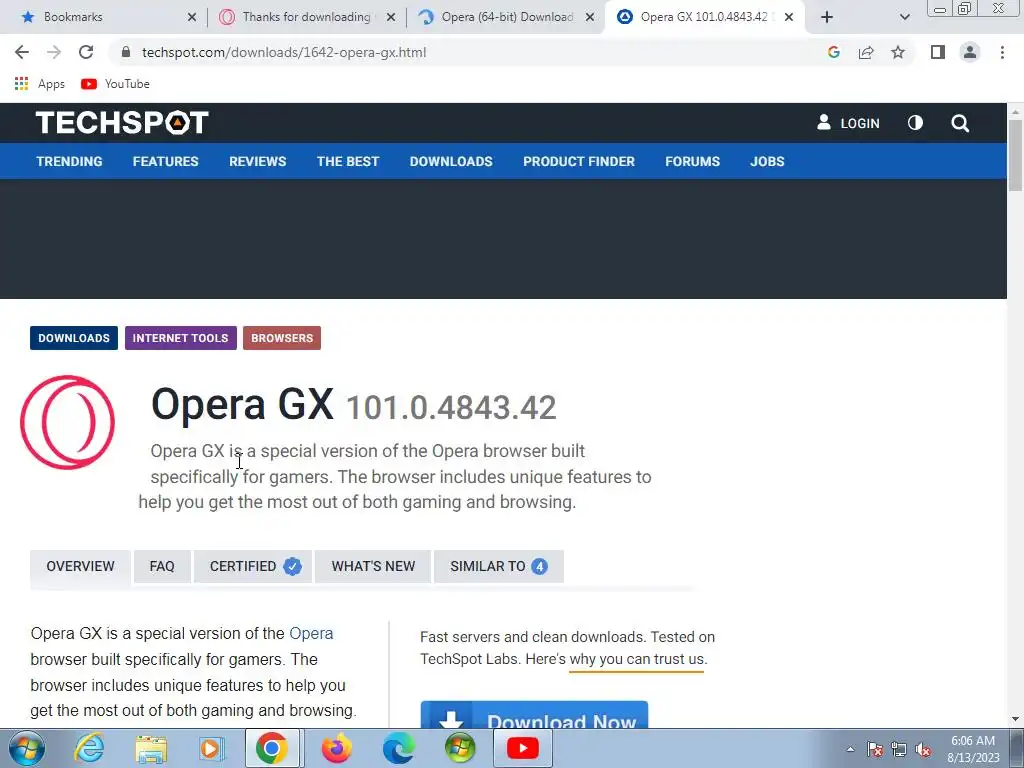Click the page vertical scrollbar thumb
The image size is (1024, 768).
coord(1016,155)
